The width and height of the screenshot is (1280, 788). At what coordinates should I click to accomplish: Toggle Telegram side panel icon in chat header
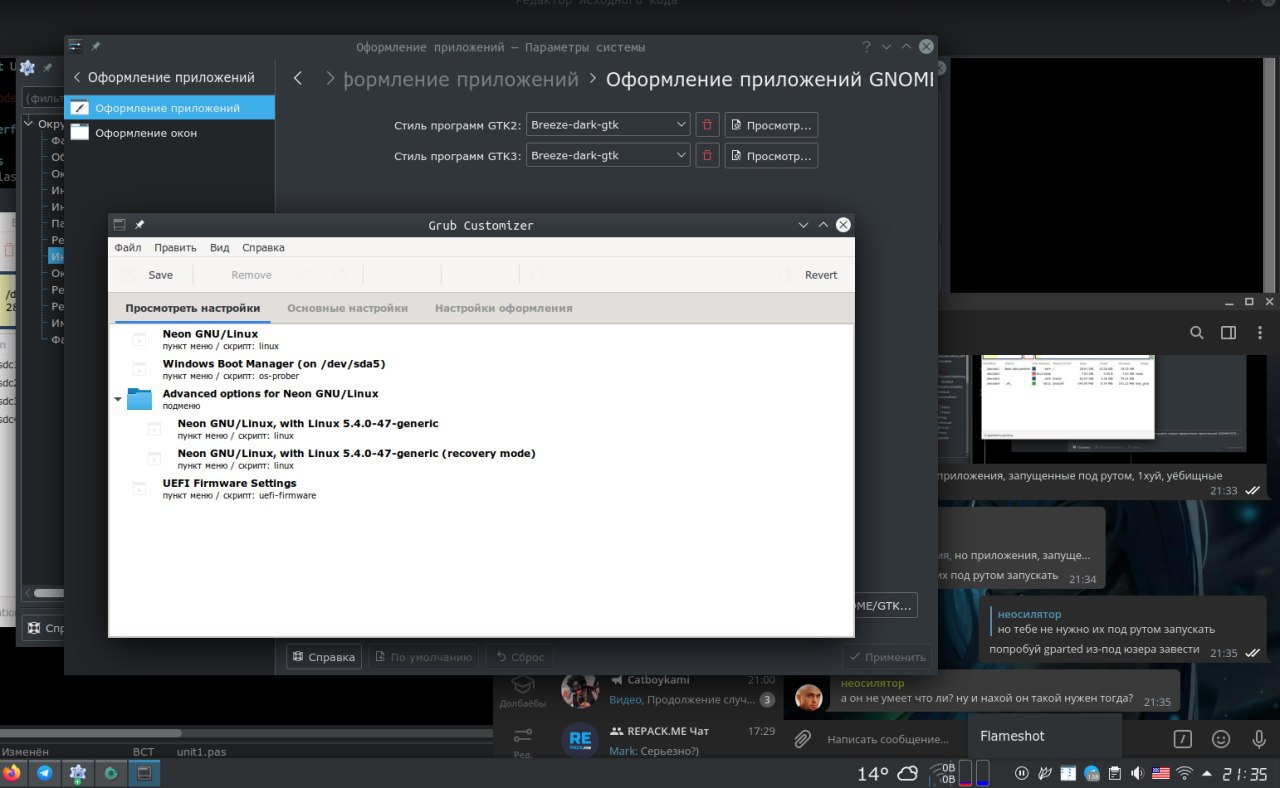(1228, 333)
